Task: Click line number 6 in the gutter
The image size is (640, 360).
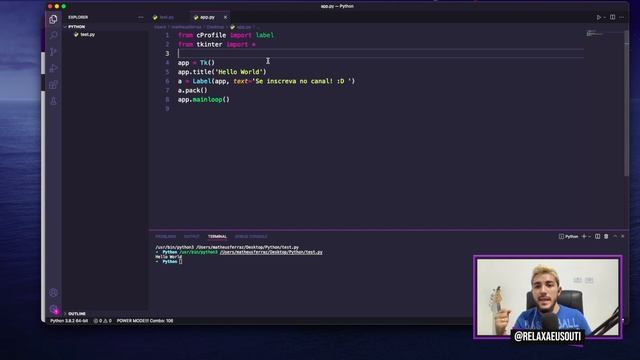Action: 167,81
